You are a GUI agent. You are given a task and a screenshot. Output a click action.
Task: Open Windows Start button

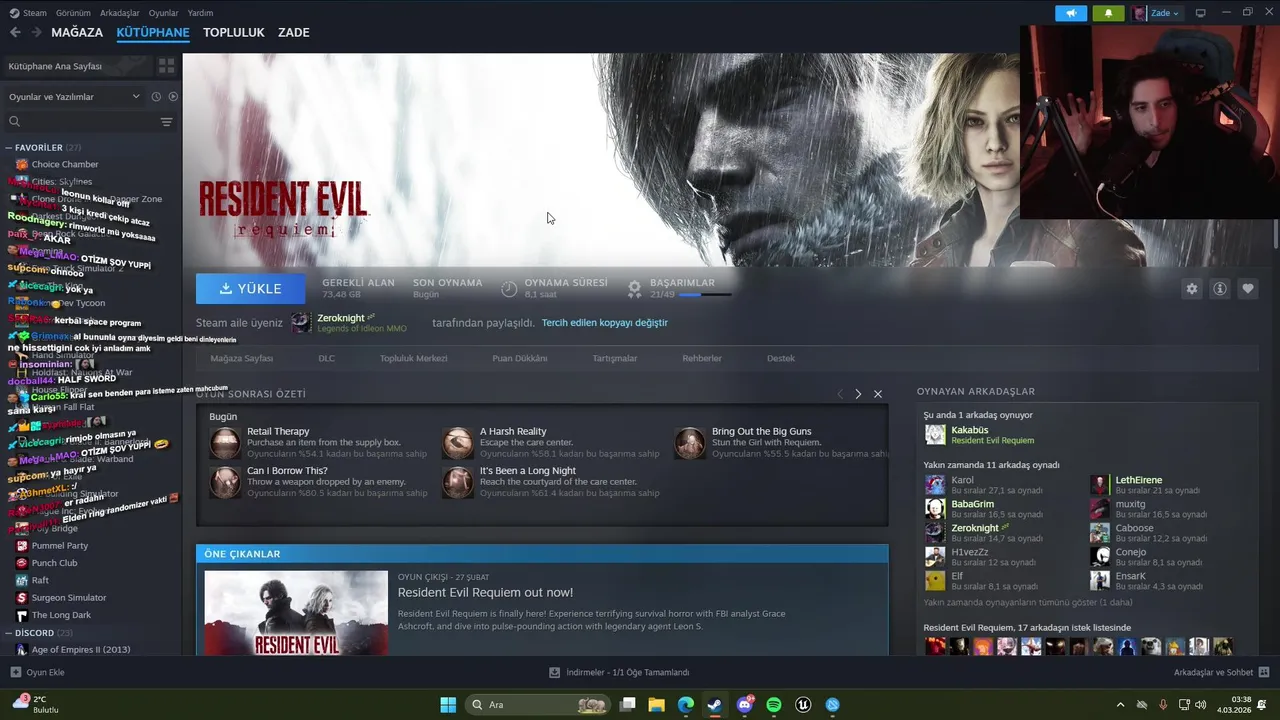(448, 705)
